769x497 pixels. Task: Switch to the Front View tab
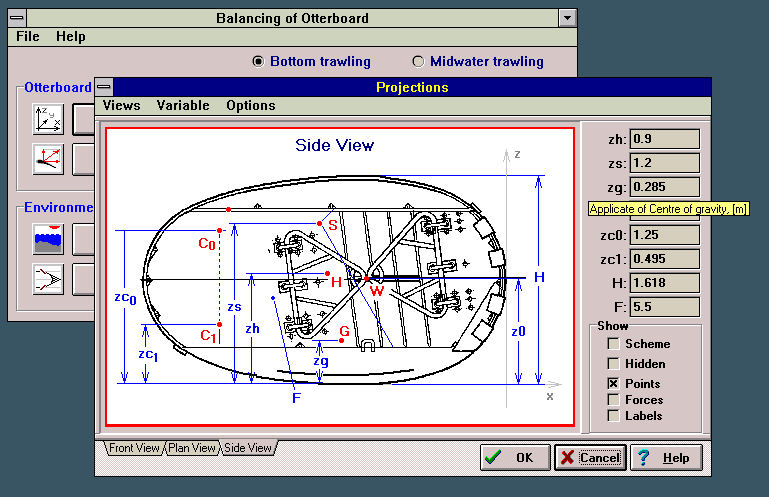pyautogui.click(x=134, y=448)
